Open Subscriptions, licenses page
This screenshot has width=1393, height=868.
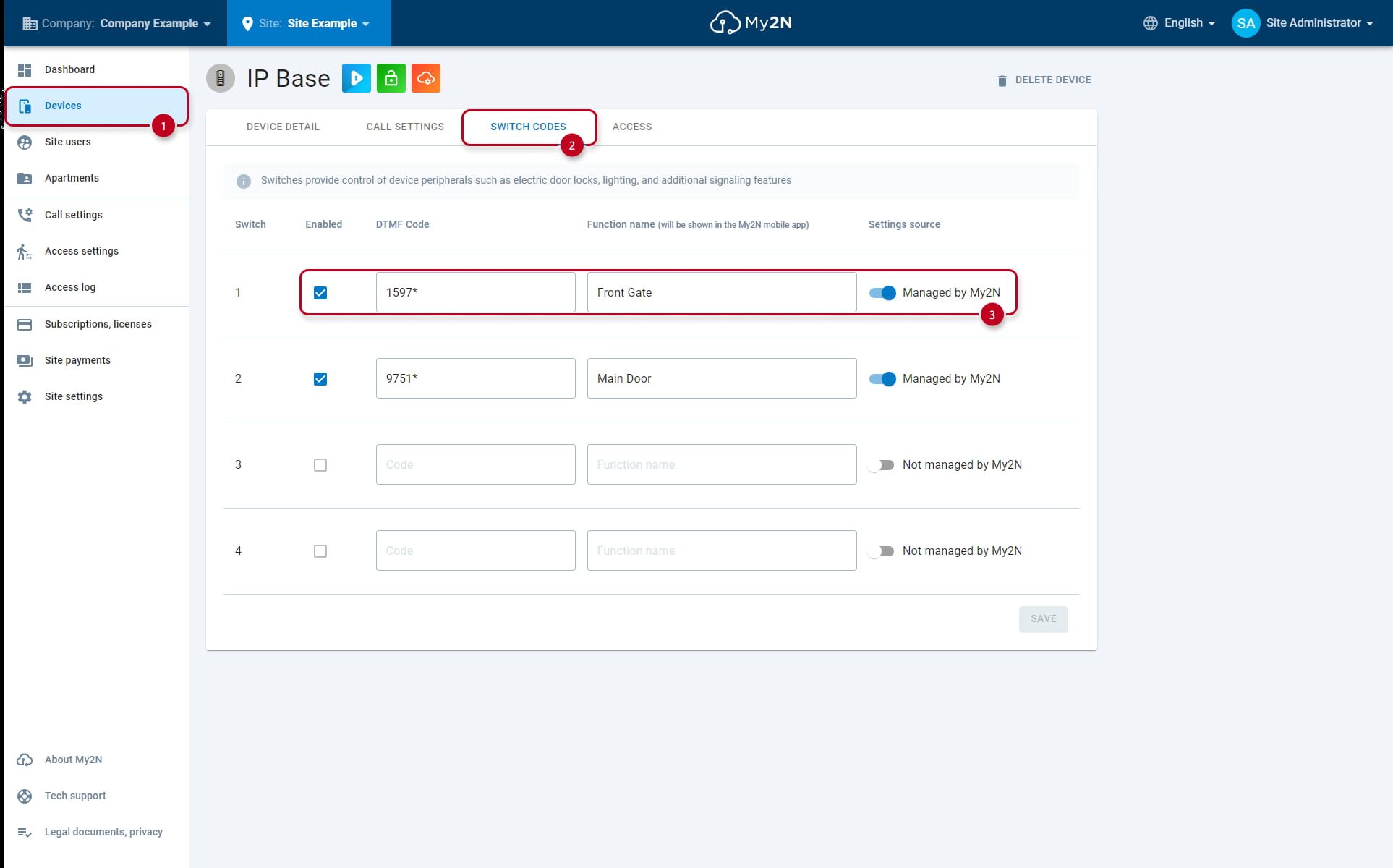pos(96,324)
